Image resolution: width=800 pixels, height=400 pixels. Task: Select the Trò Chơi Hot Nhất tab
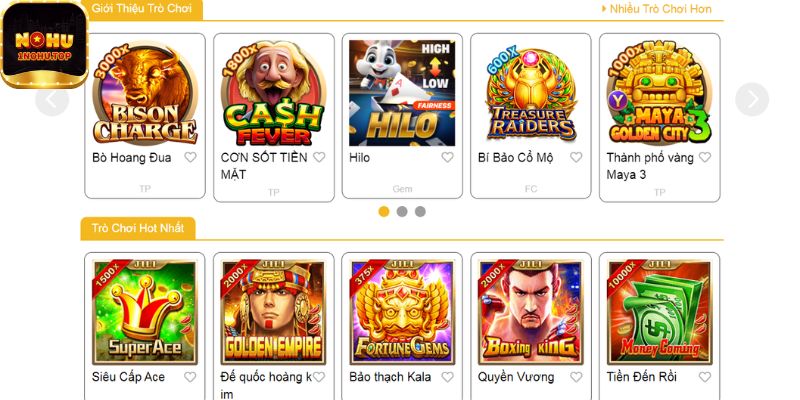[x=138, y=228]
